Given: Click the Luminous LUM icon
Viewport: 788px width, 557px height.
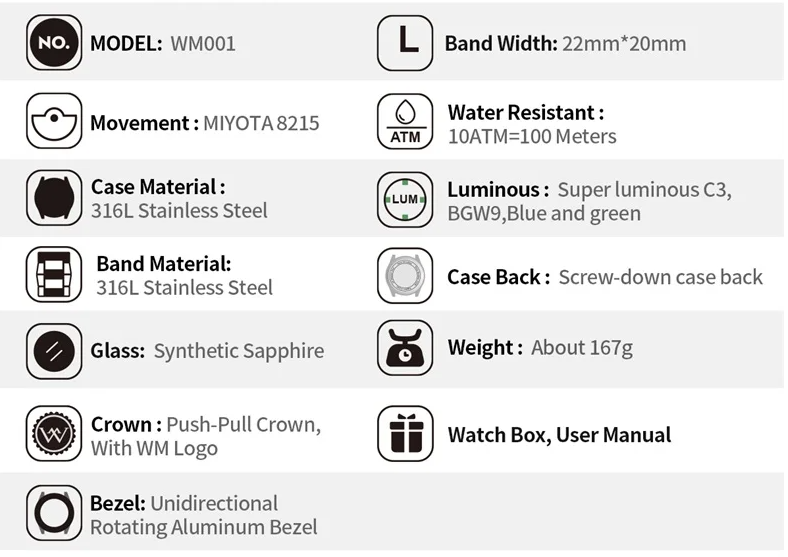Looking at the screenshot, I should tap(405, 199).
